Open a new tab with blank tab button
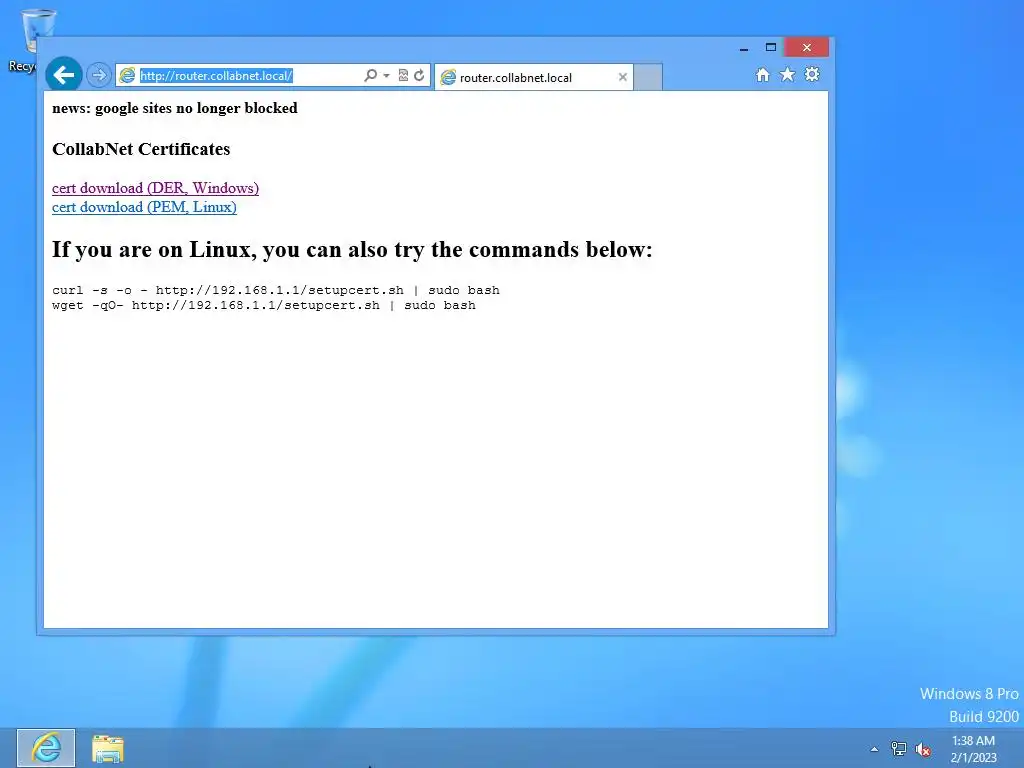 pos(648,77)
